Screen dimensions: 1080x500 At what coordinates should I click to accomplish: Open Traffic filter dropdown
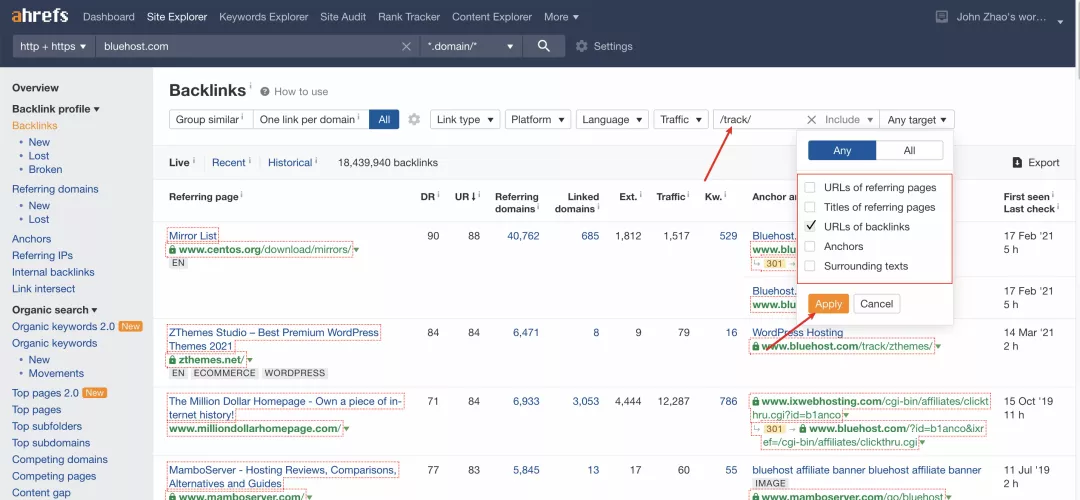coord(681,119)
